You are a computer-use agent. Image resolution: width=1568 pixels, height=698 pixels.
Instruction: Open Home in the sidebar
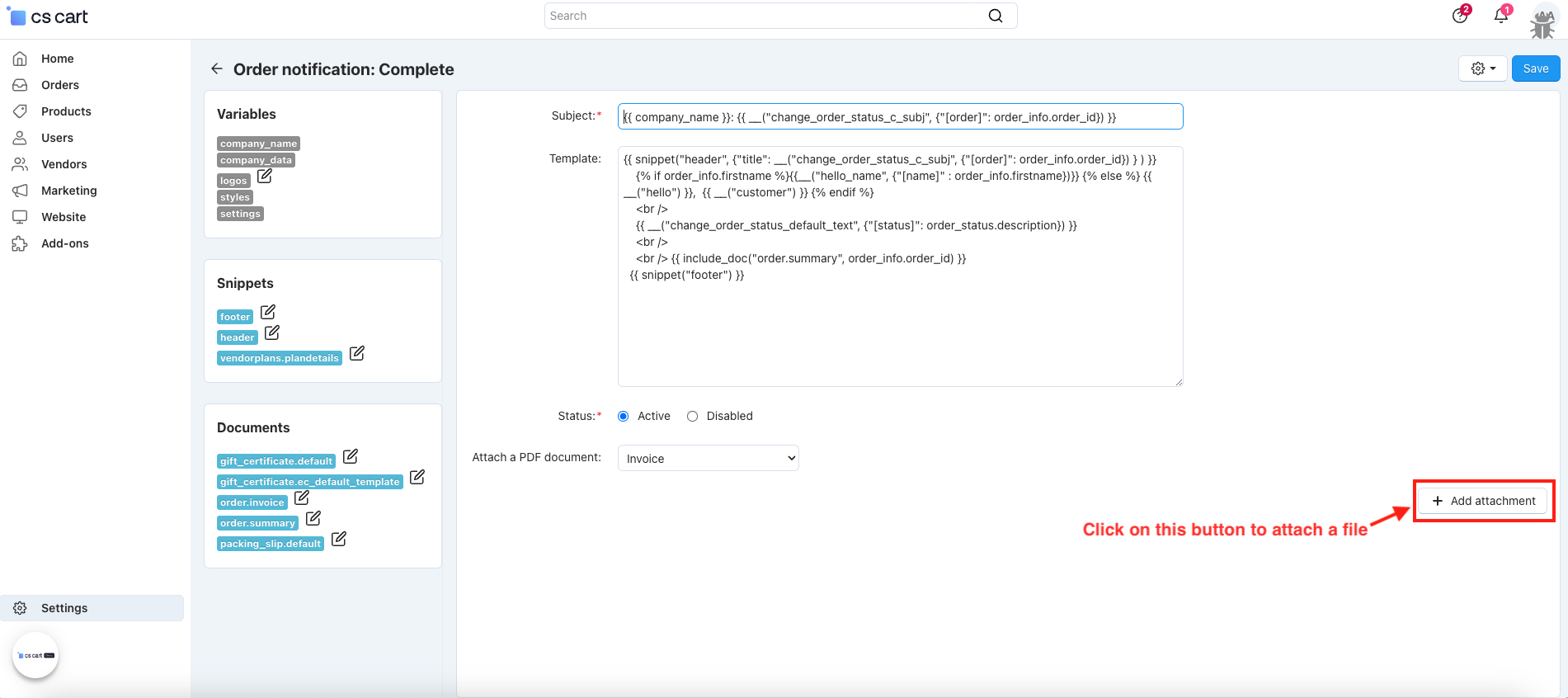pos(58,59)
